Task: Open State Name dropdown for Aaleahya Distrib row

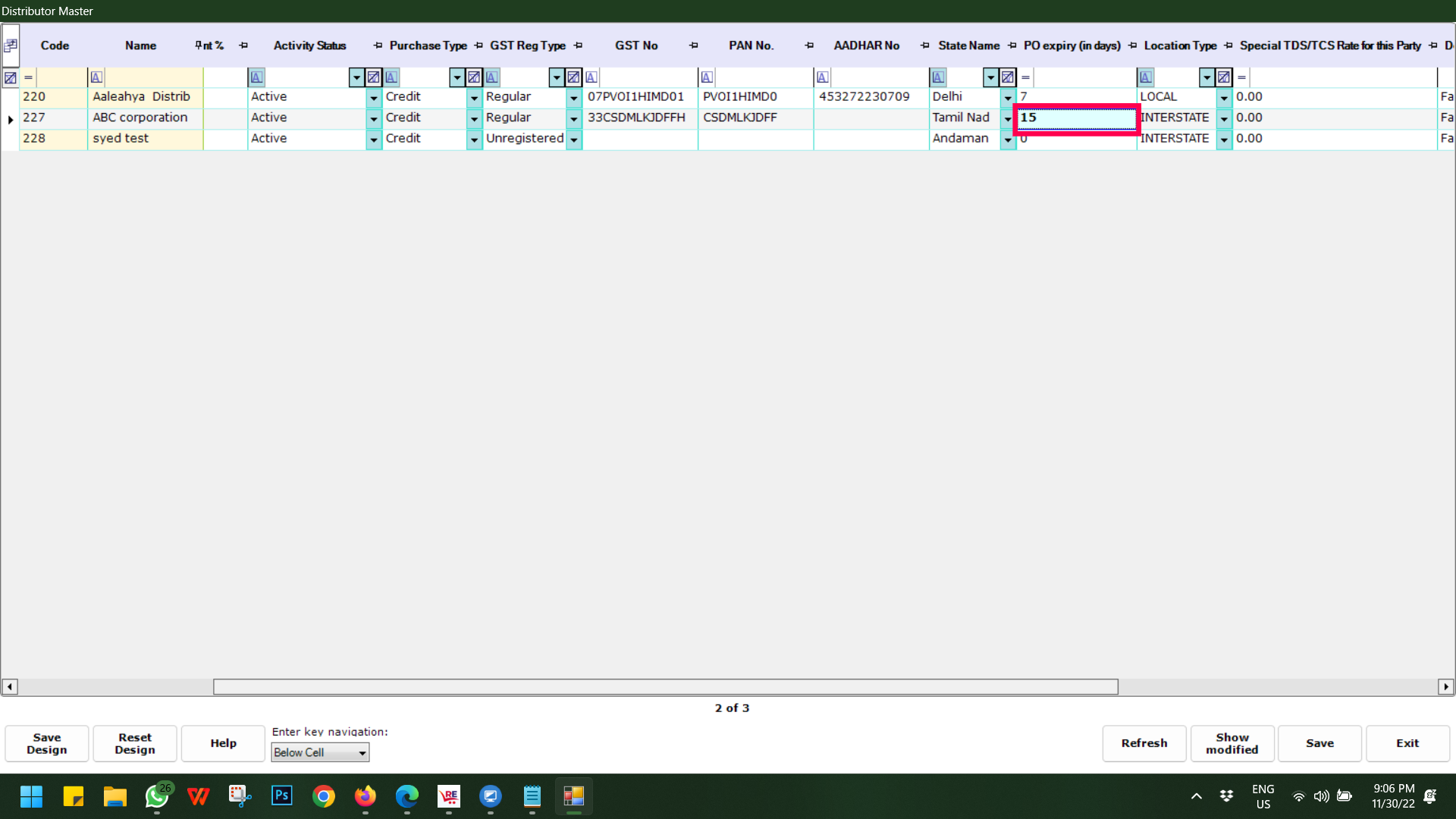Action: coord(1007,98)
